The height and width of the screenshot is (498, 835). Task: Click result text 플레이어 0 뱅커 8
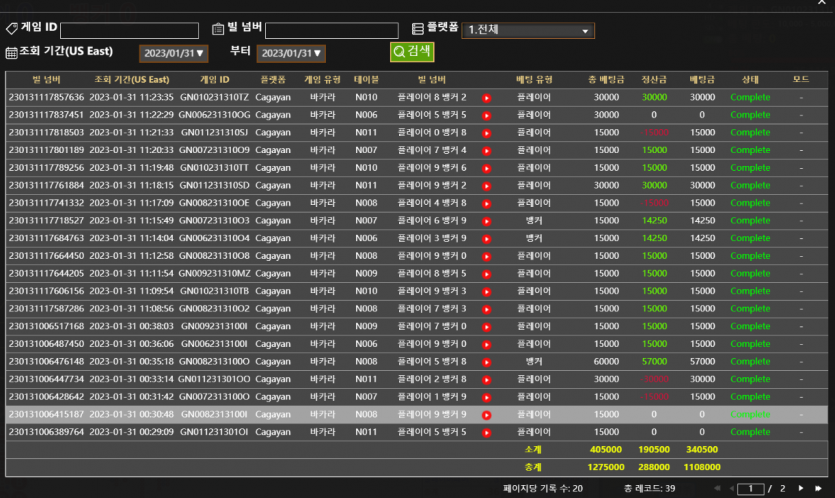tap(432, 133)
